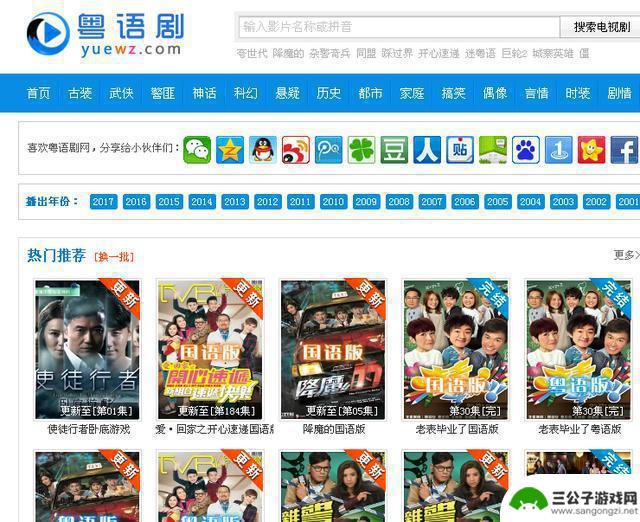Click the WeChat share icon
Screen dimensions: 640x522
coord(197,150)
